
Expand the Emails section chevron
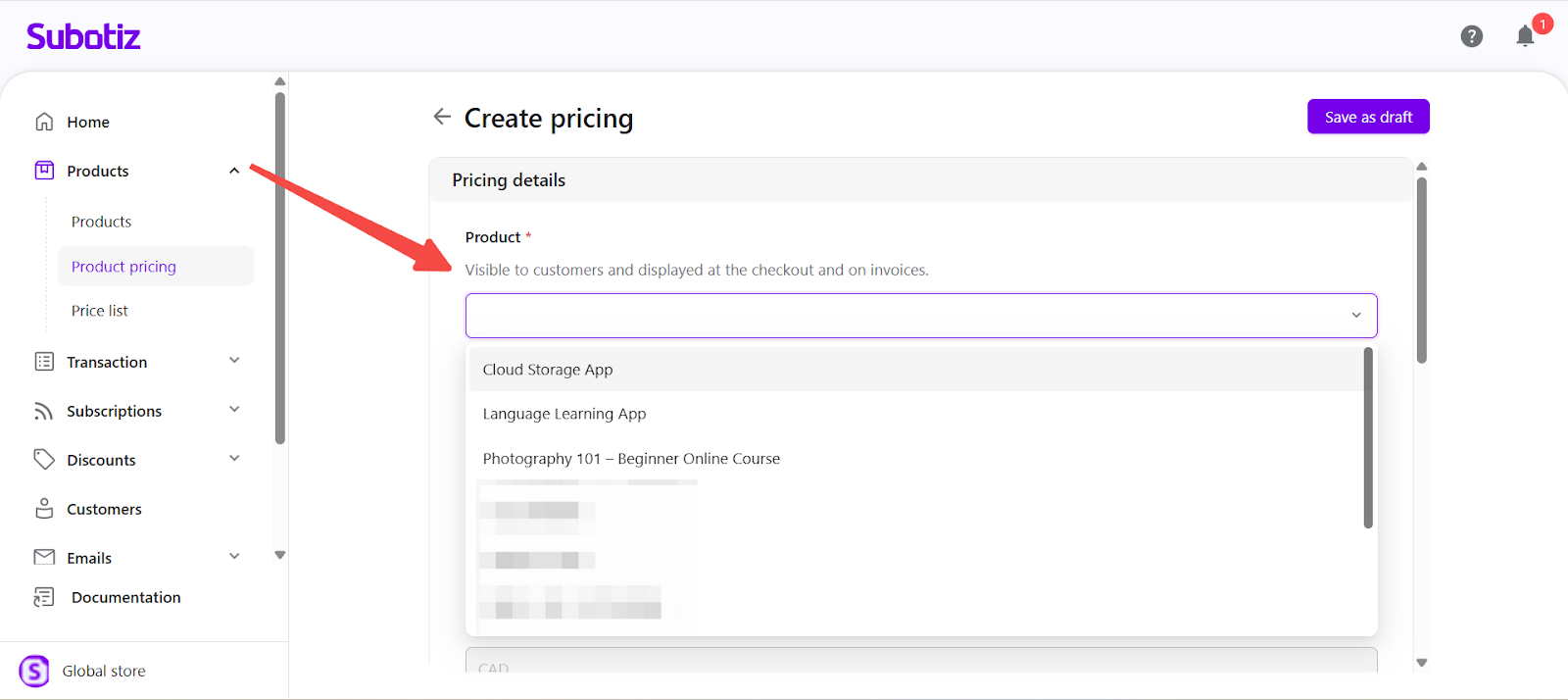click(234, 557)
